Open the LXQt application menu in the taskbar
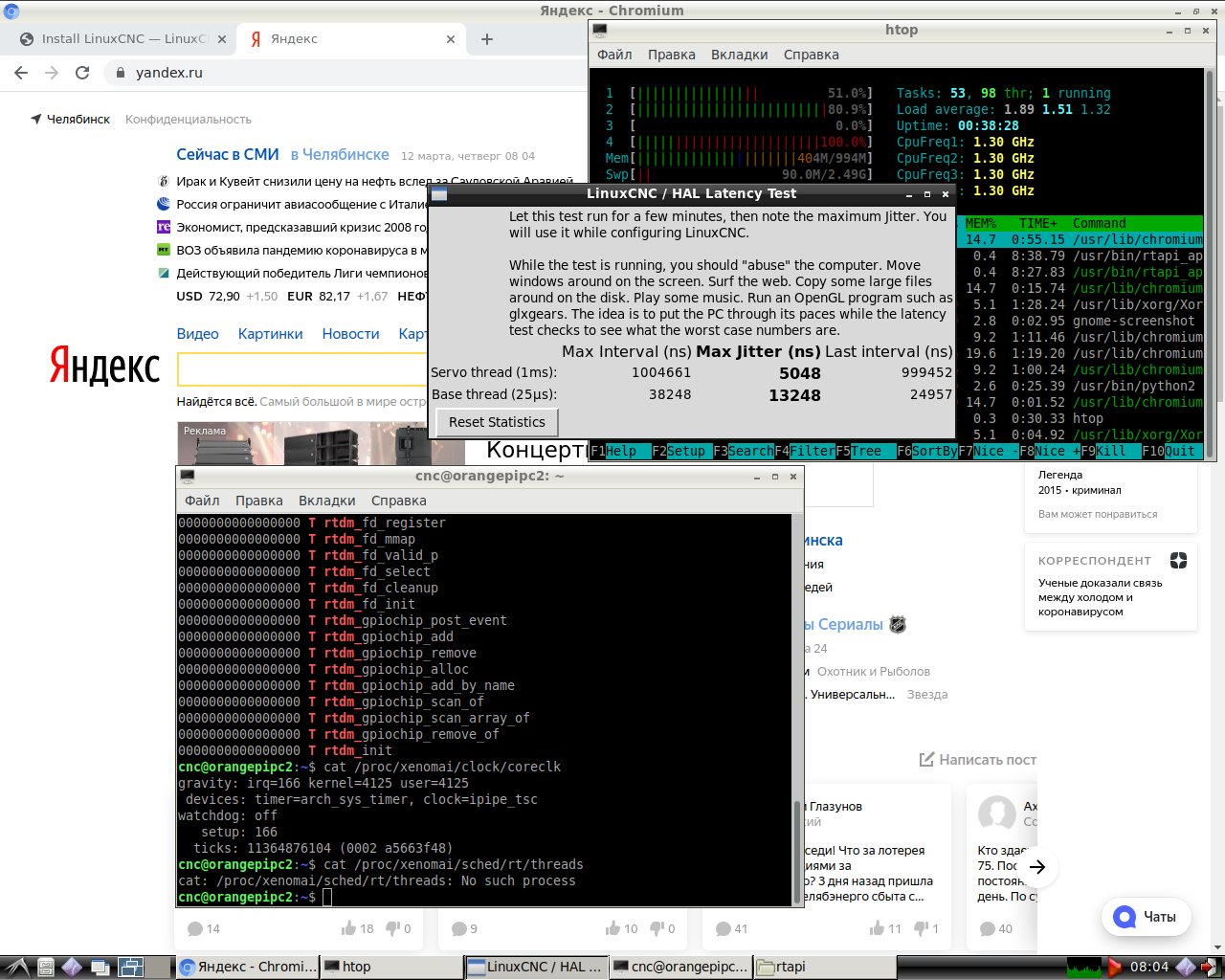 [18, 968]
